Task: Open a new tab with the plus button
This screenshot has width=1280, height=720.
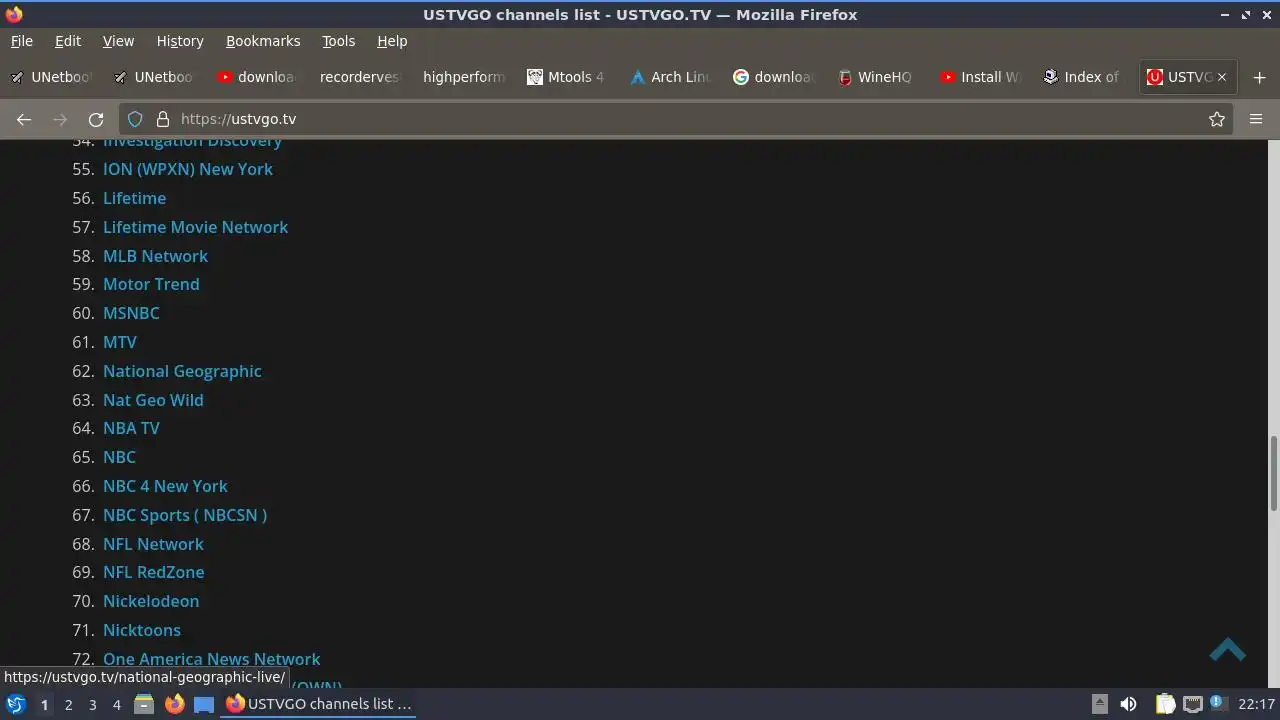Action: (x=1259, y=77)
